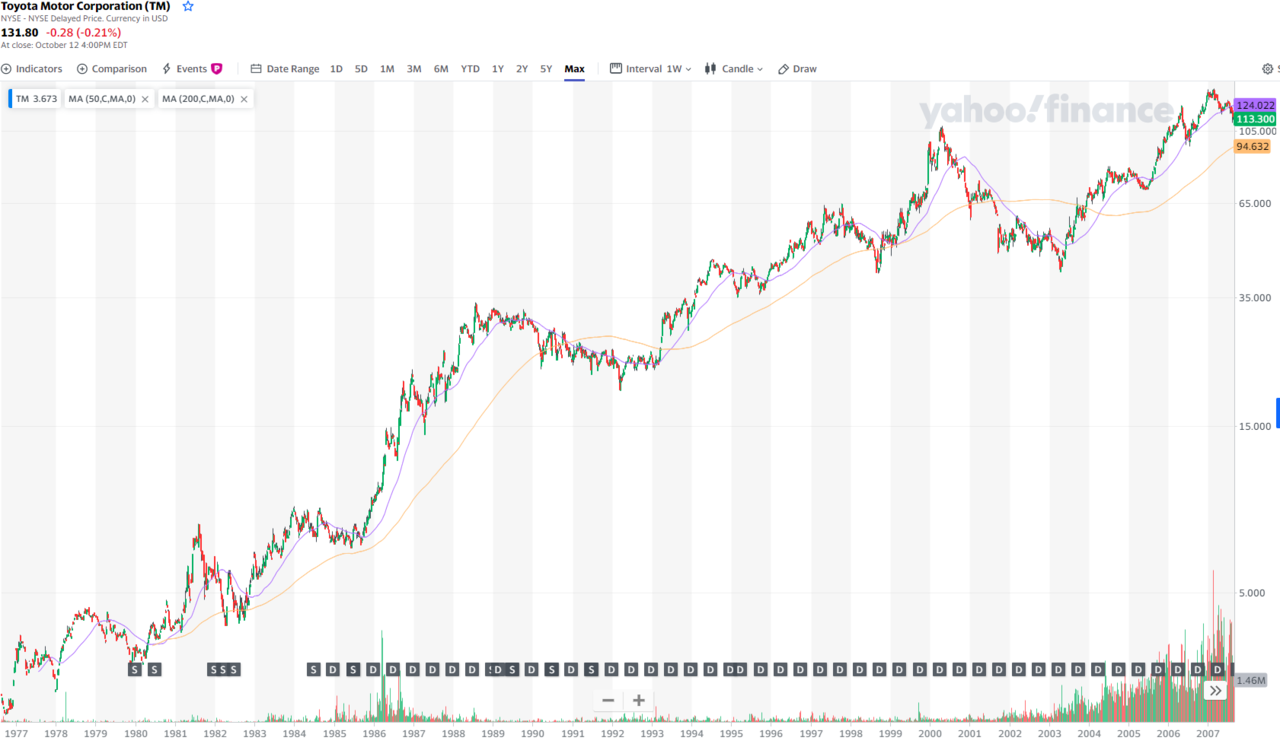The width and height of the screenshot is (1280, 747).
Task: Click the lightning icon beside Events
Action: point(166,69)
